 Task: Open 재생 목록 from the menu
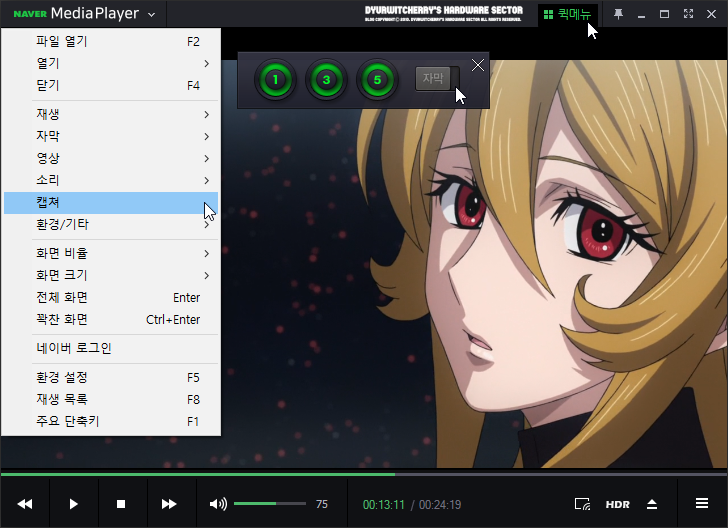pos(111,399)
